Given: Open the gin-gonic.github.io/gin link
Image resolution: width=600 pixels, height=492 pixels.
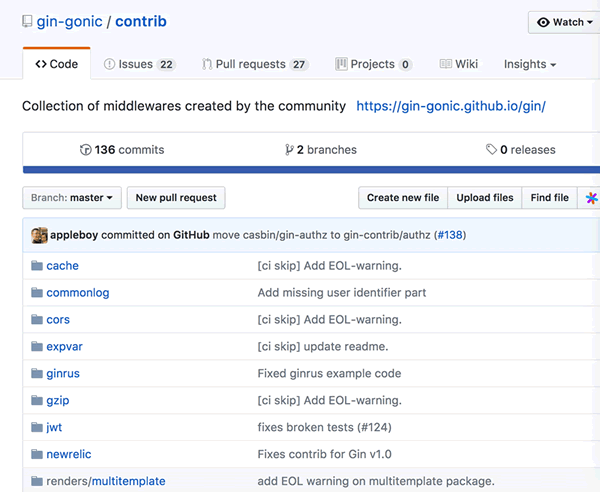Looking at the screenshot, I should [x=450, y=106].
